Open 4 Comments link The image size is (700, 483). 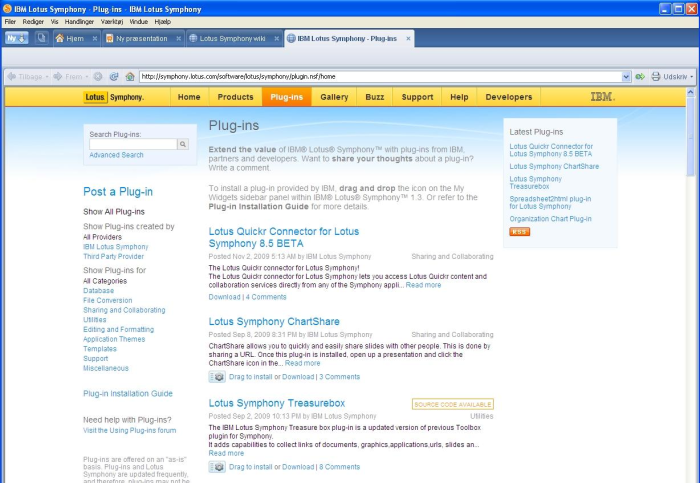266,297
